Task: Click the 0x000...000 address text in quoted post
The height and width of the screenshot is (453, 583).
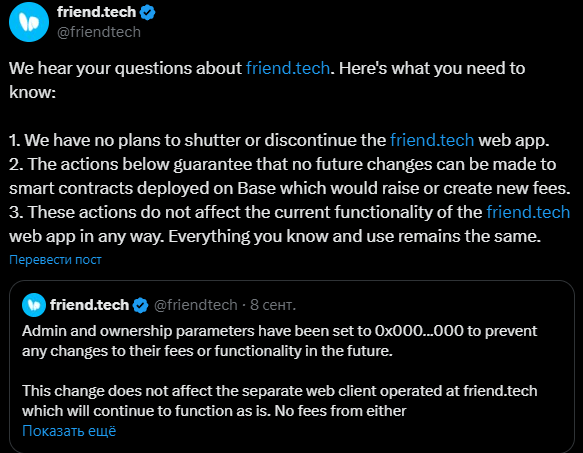Action: tap(419, 331)
